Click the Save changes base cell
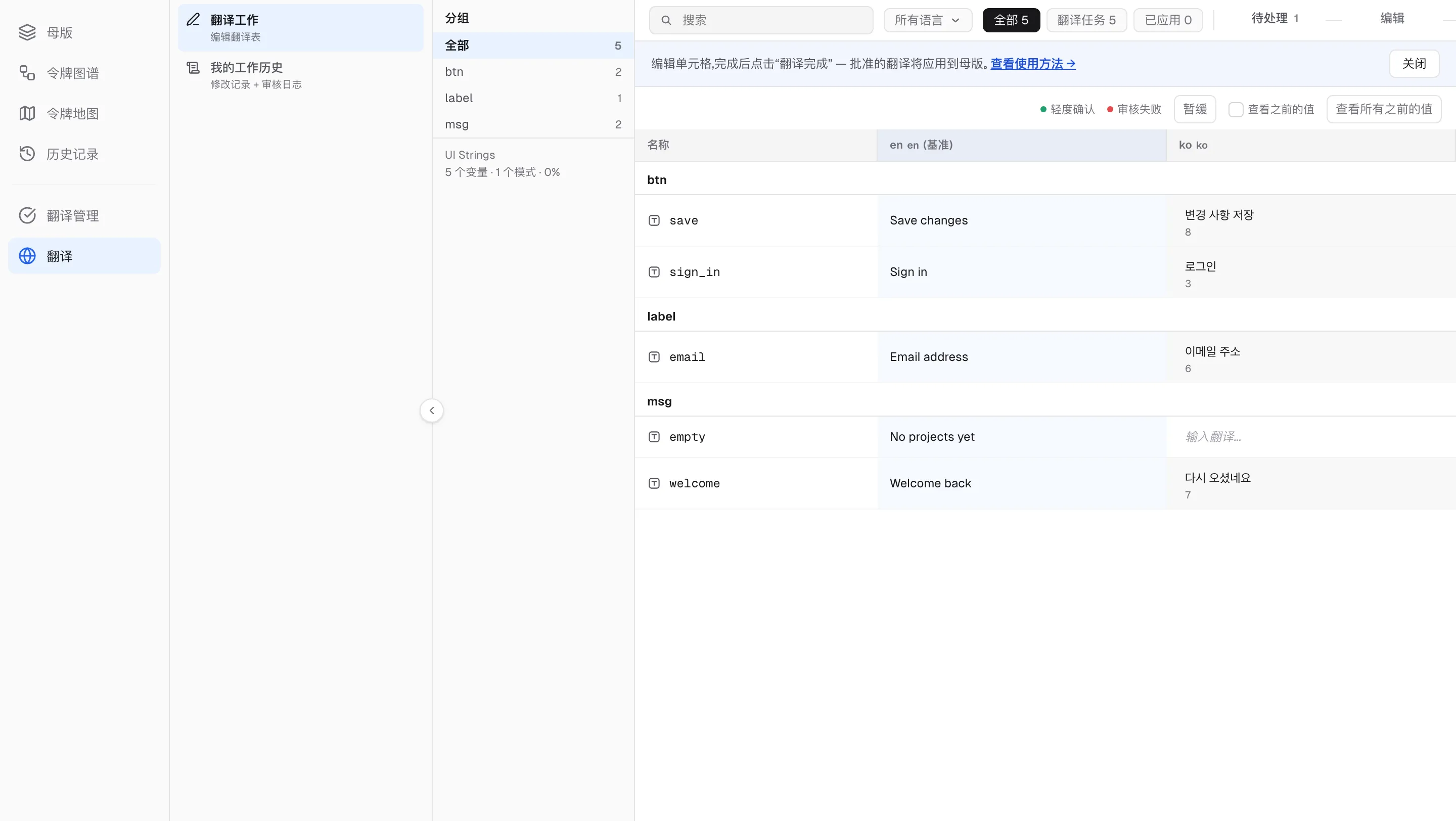Image resolution: width=1456 pixels, height=821 pixels. (x=1021, y=221)
